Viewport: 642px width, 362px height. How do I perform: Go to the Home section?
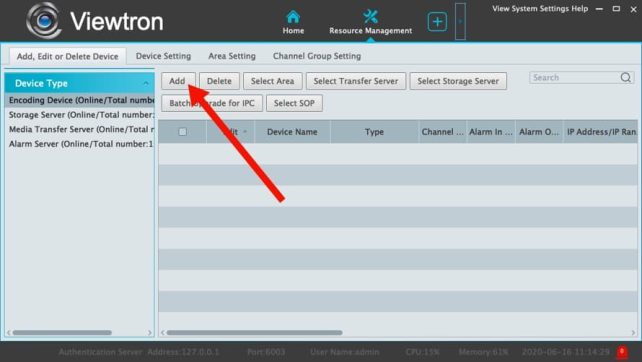point(293,23)
